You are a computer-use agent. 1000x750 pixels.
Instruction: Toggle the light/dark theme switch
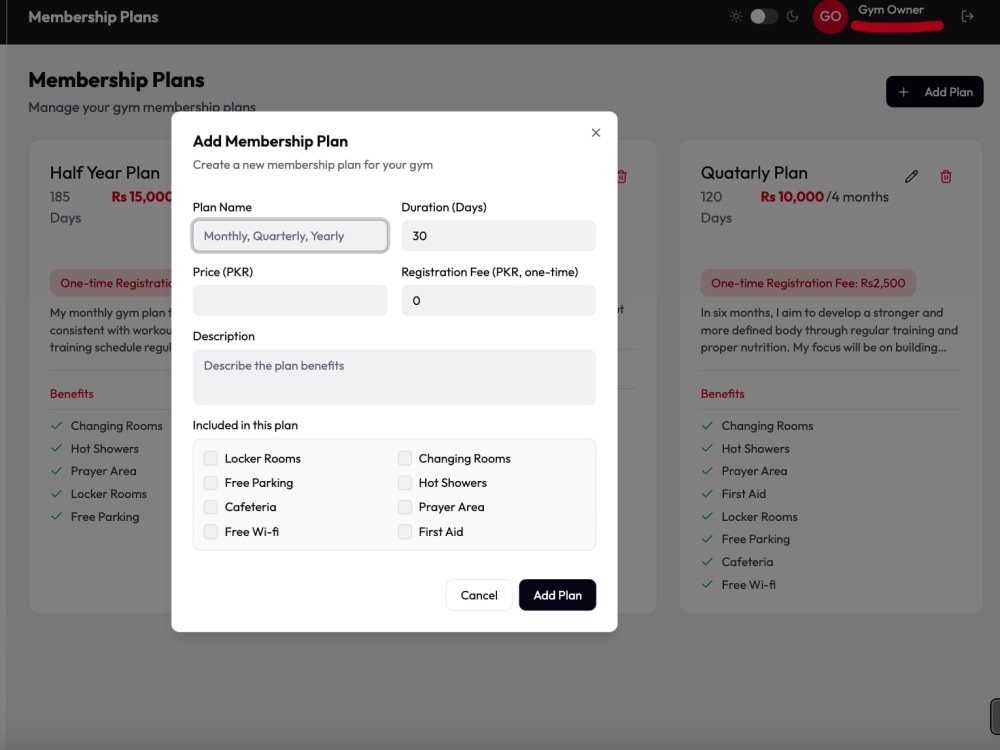coord(763,17)
